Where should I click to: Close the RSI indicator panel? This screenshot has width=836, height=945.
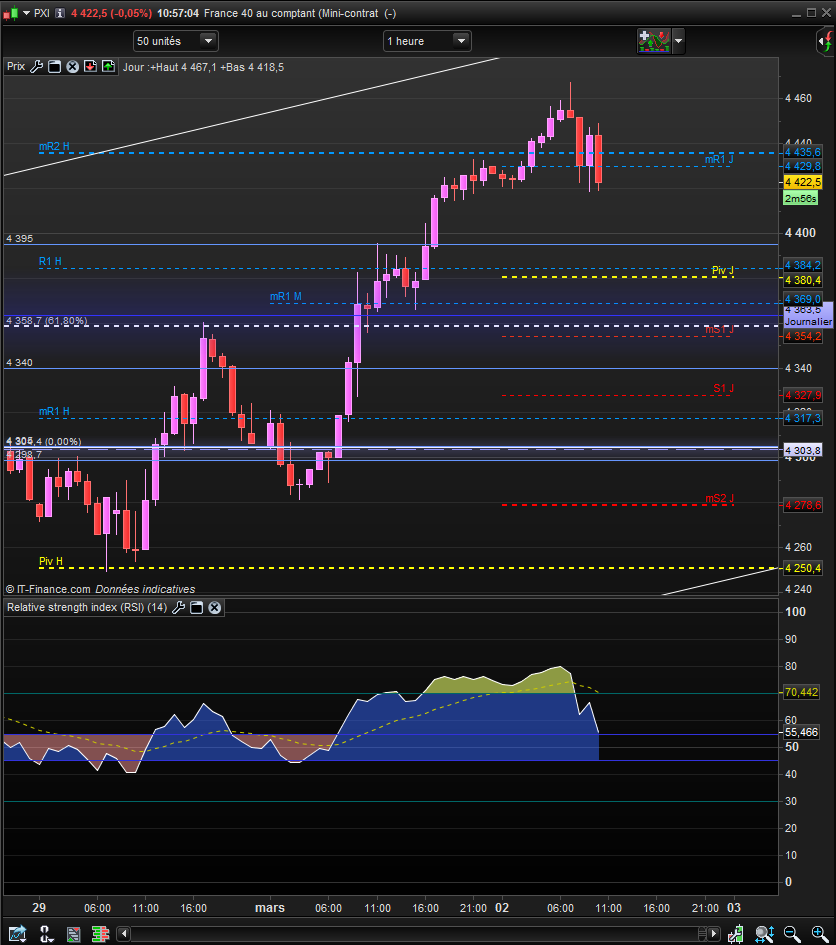tap(215, 608)
